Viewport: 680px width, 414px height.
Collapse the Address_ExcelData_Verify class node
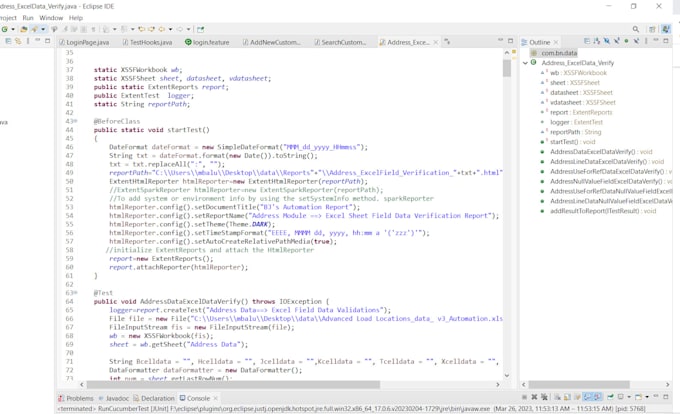tap(526, 63)
